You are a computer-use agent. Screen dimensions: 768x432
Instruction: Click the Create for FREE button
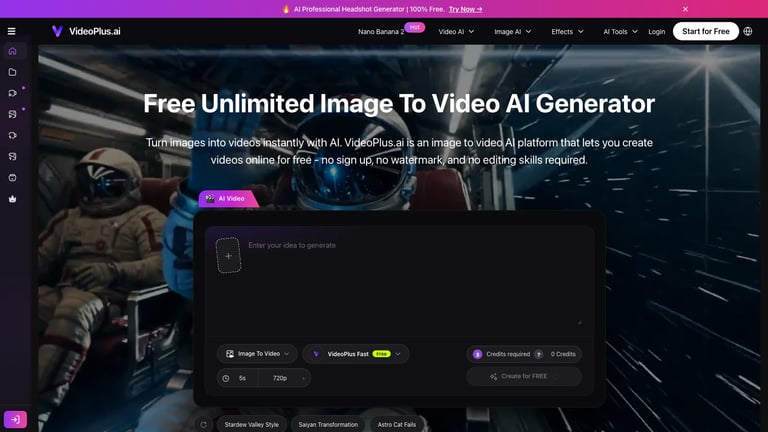524,376
